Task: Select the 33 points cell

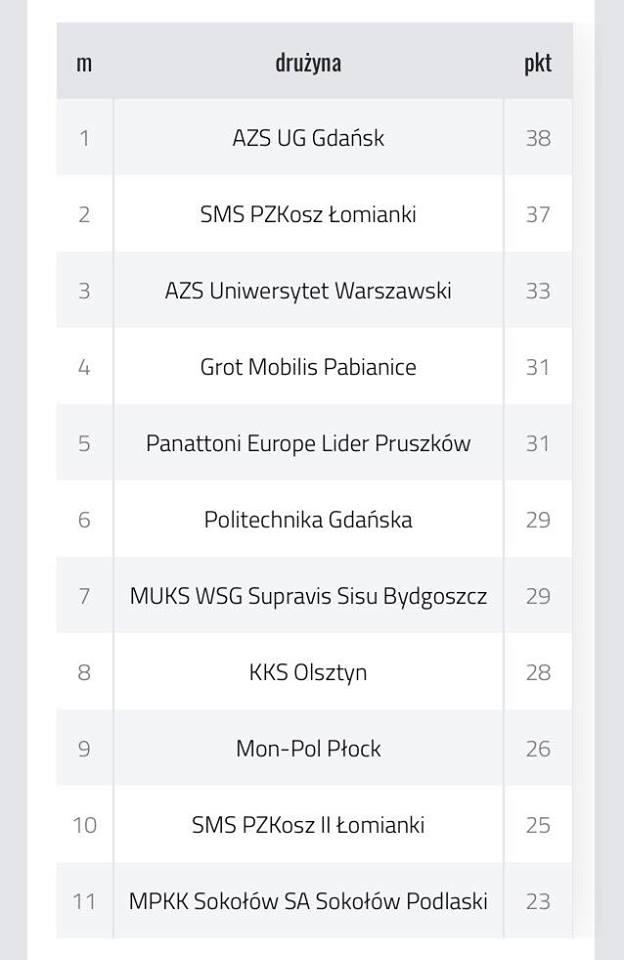Action: 538,291
